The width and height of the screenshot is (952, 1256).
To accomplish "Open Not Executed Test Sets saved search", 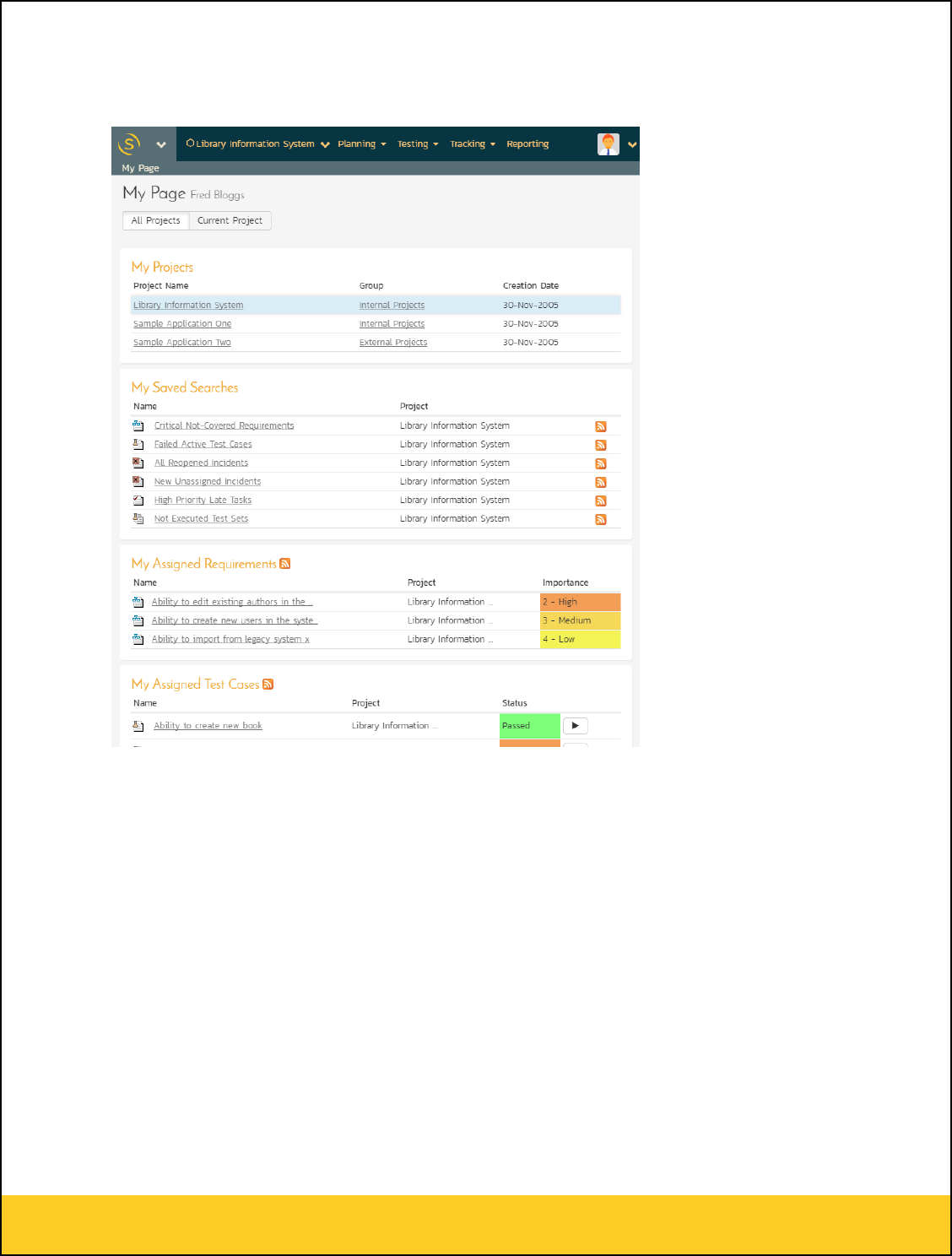I will 201,519.
